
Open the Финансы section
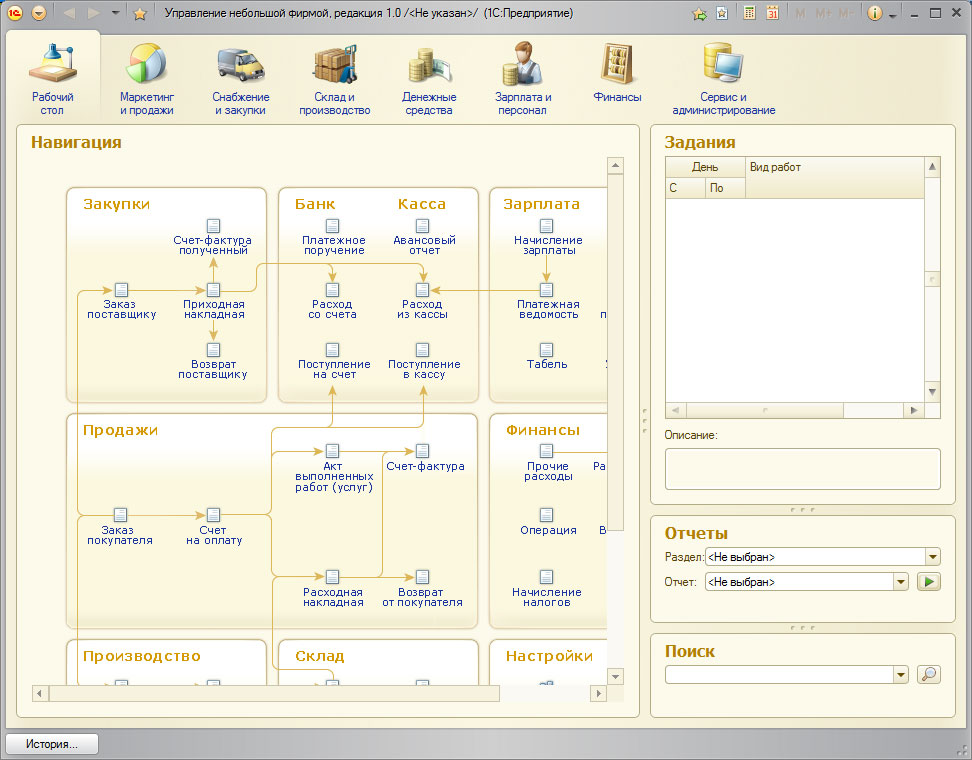coord(617,78)
